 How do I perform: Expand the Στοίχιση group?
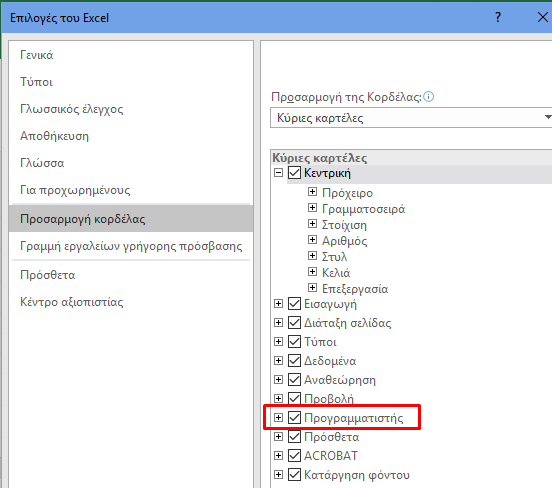pyautogui.click(x=312, y=224)
